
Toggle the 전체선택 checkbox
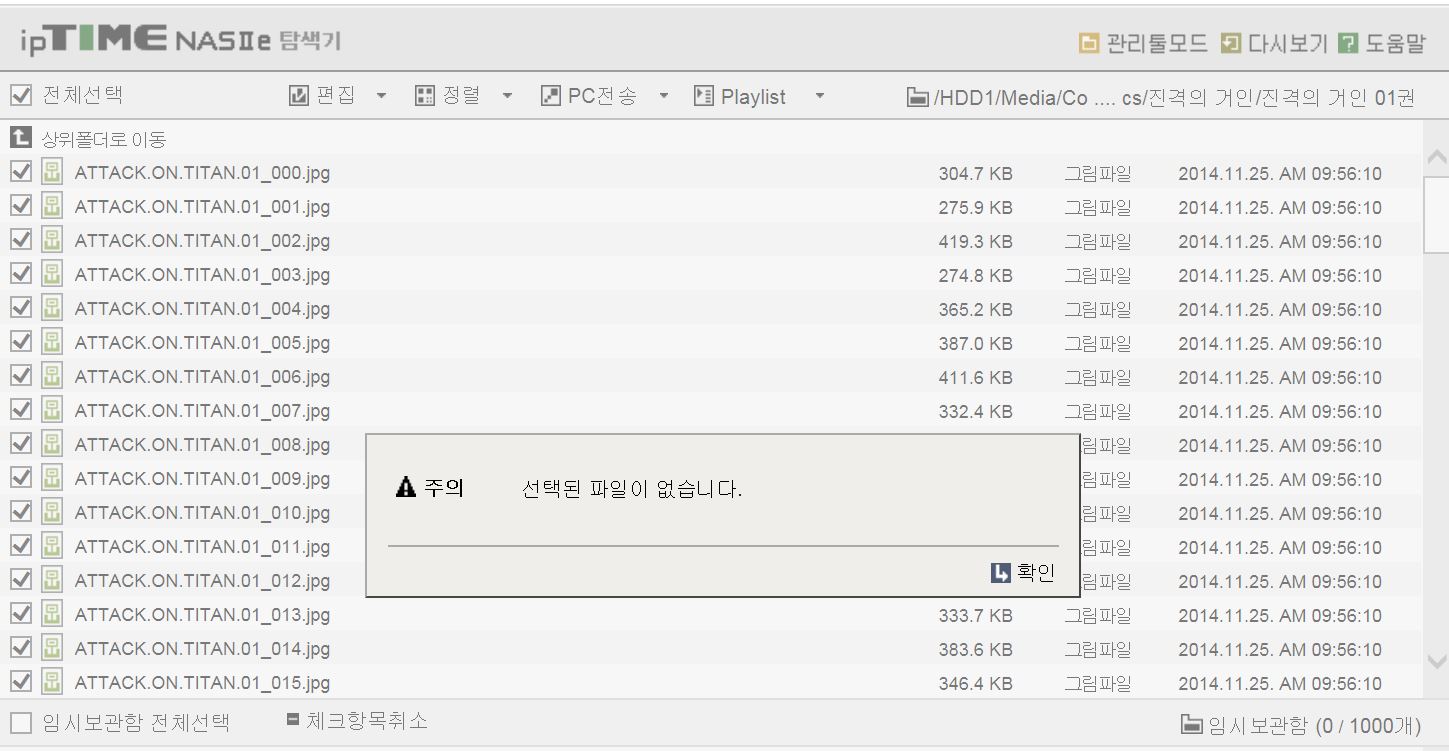(x=21, y=95)
